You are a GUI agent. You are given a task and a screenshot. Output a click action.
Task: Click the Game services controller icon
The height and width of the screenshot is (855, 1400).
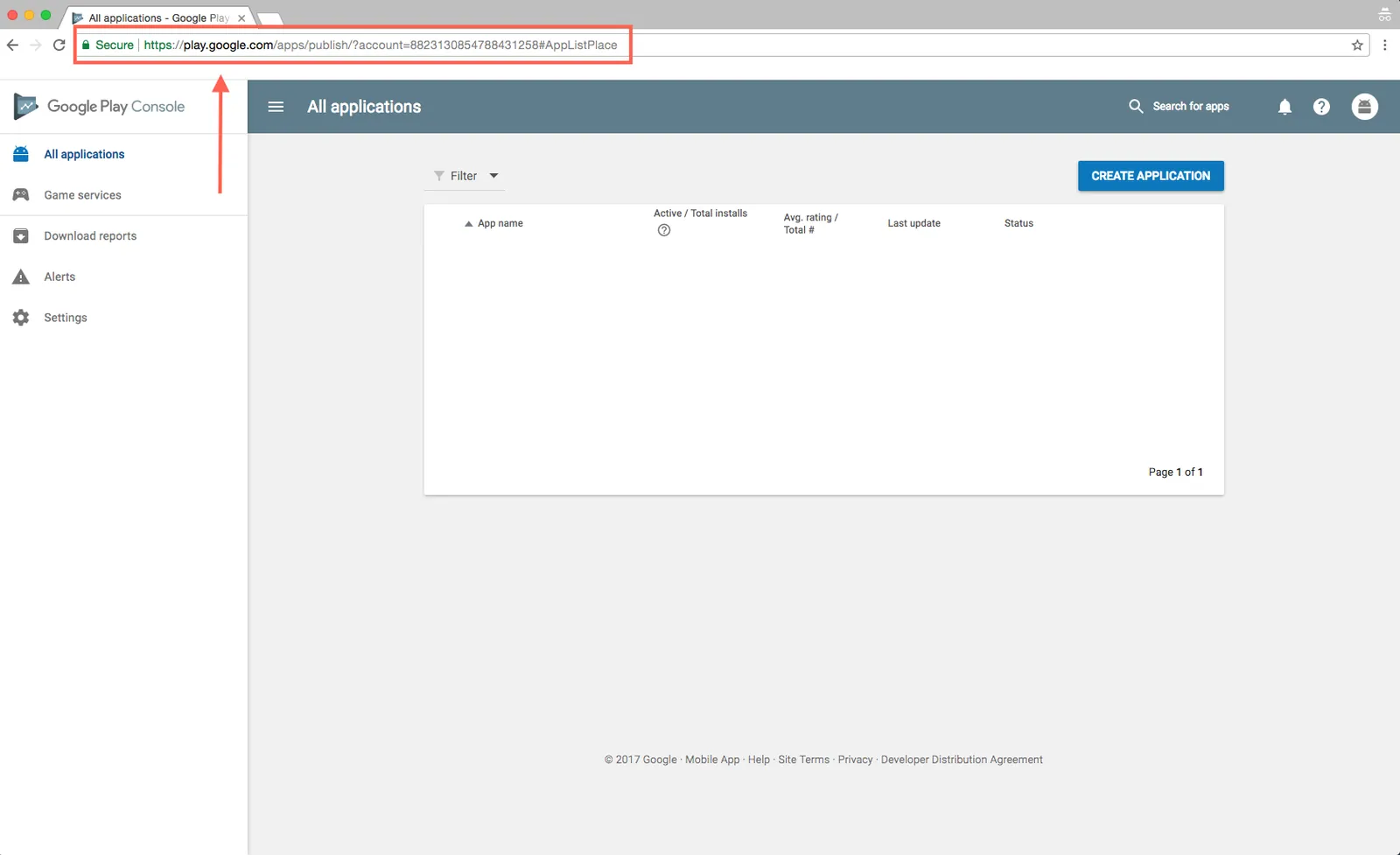[x=21, y=195]
